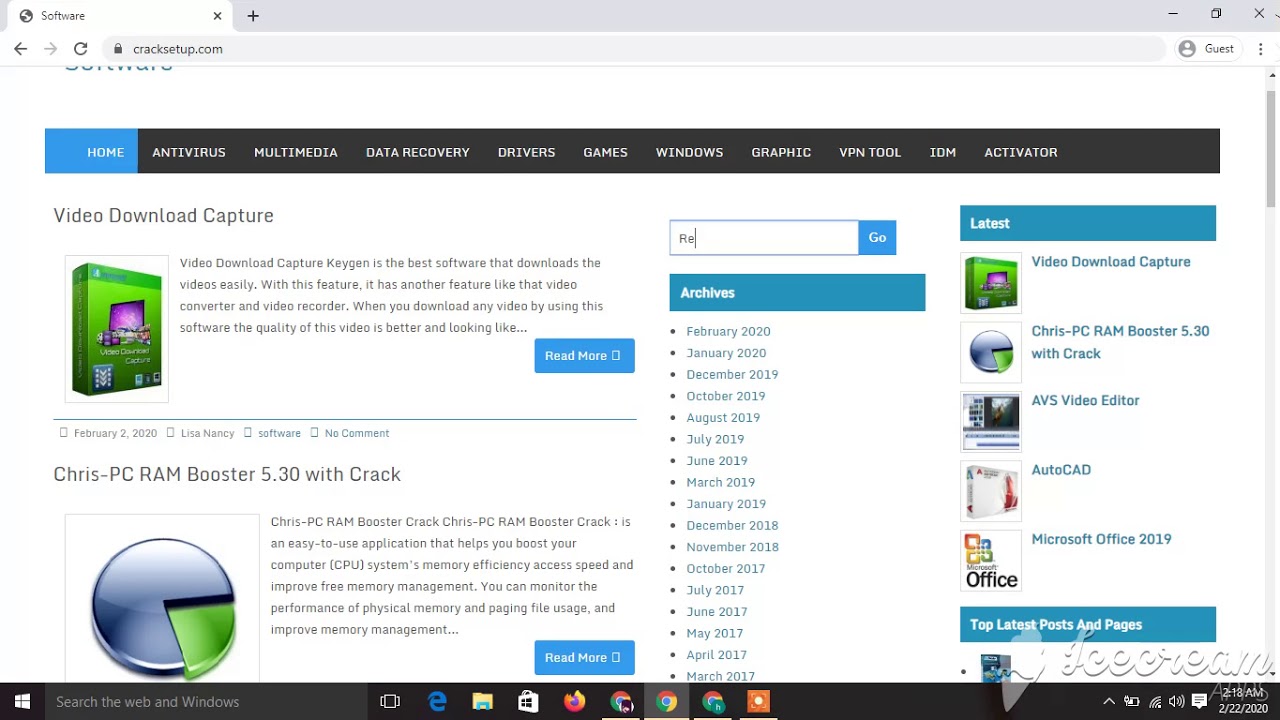This screenshot has width=1280, height=720.
Task: Open author Lisa Nancy's link
Action: tap(207, 433)
